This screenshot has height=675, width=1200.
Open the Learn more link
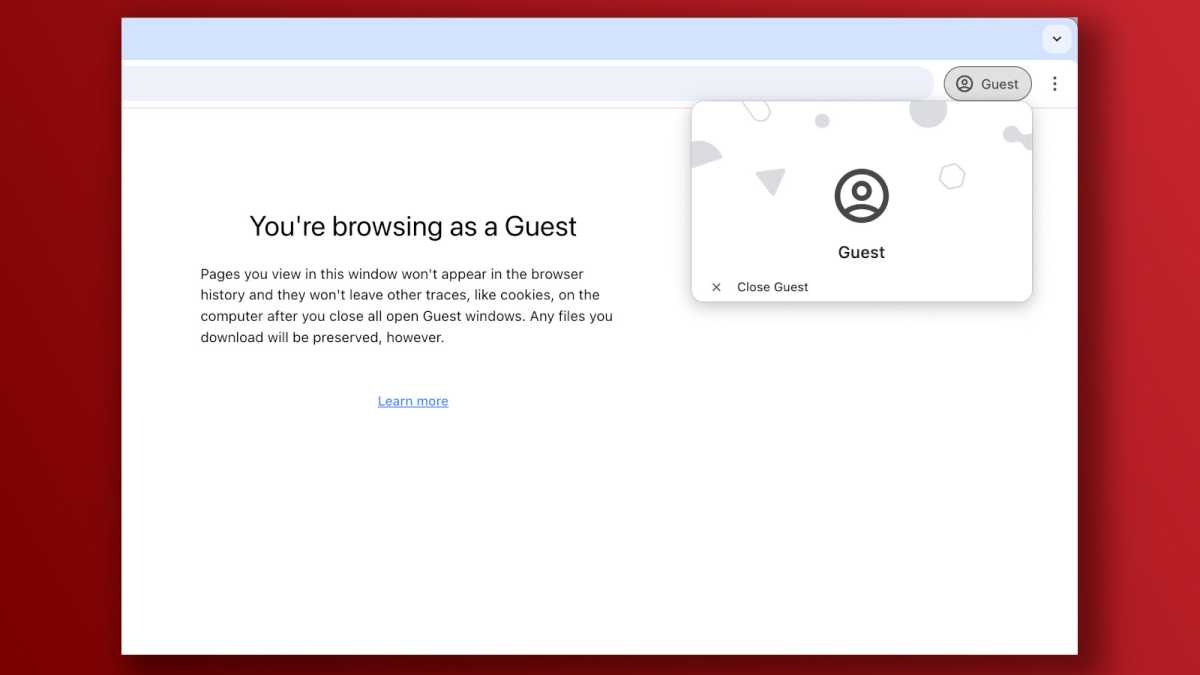pyautogui.click(x=413, y=400)
